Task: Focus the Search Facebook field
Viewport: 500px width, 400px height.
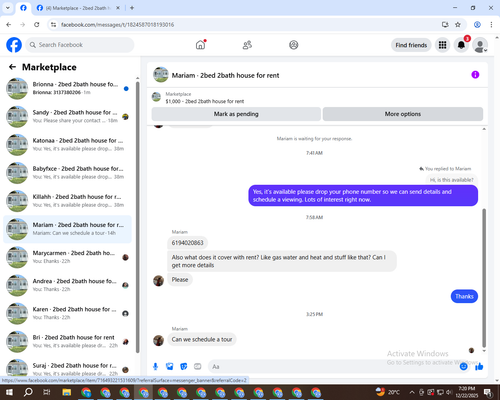Action: 80,45
